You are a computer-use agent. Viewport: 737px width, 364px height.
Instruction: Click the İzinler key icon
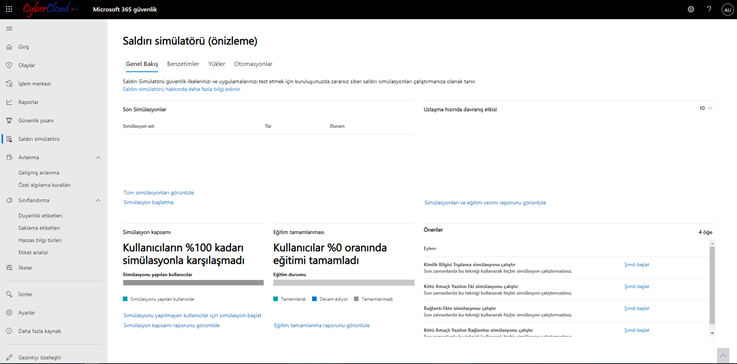9,294
